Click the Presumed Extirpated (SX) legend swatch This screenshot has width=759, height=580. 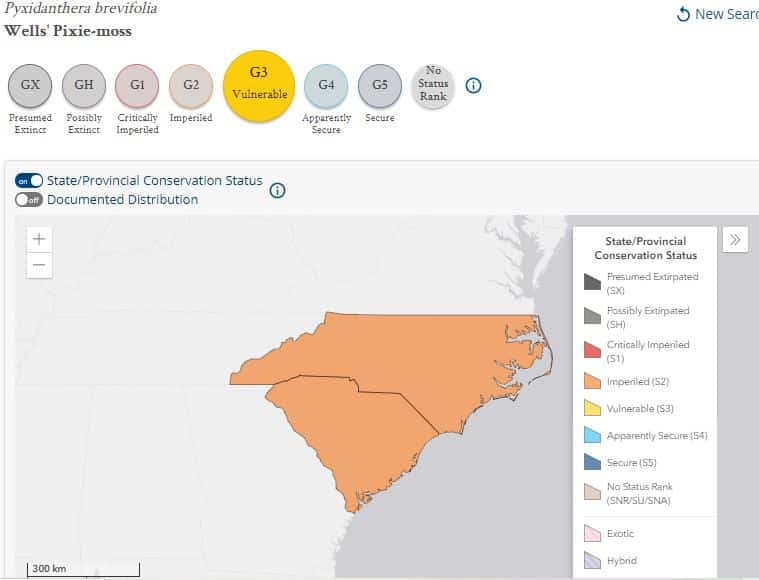point(592,282)
